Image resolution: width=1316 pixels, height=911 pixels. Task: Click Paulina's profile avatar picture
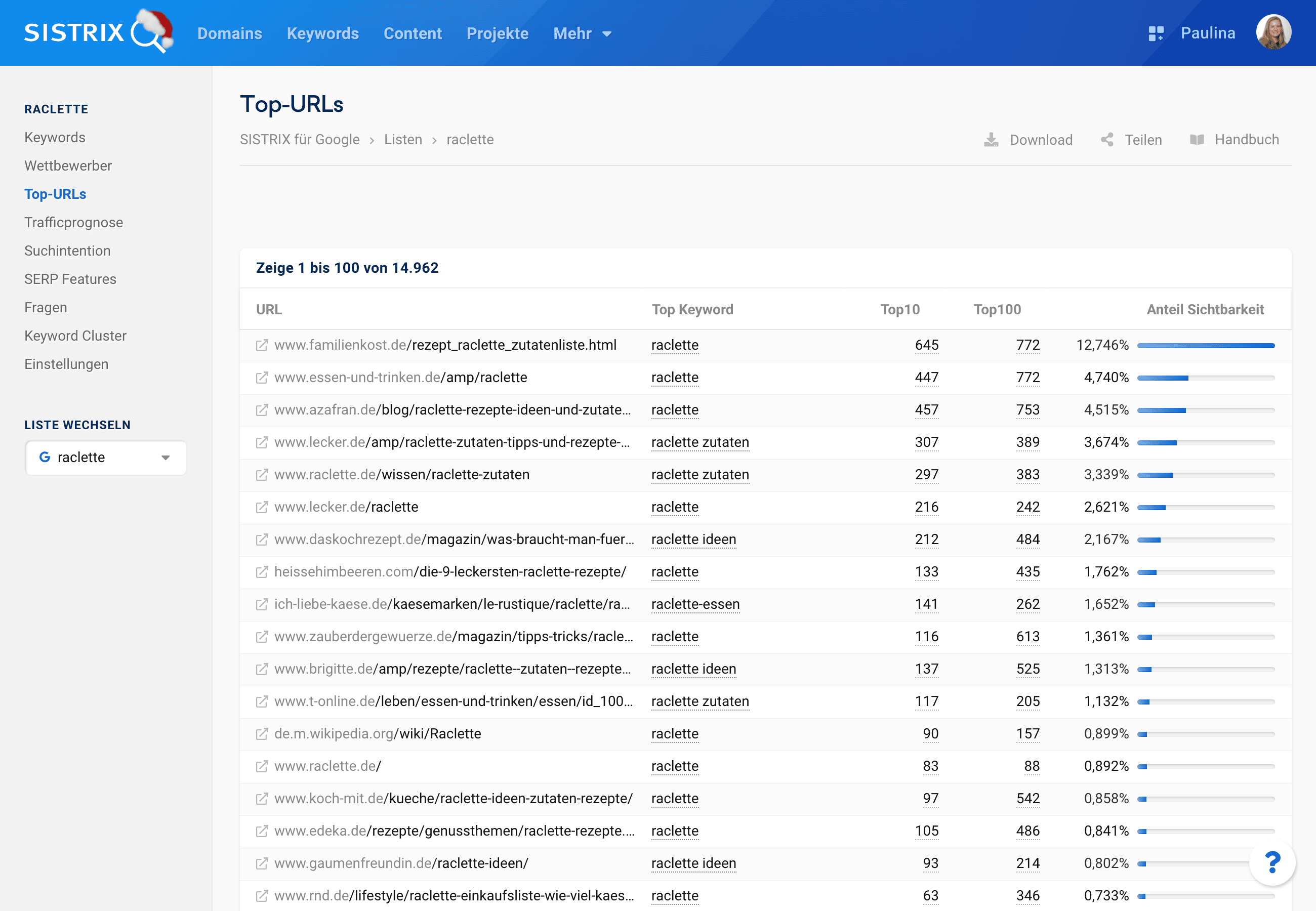[1273, 32]
